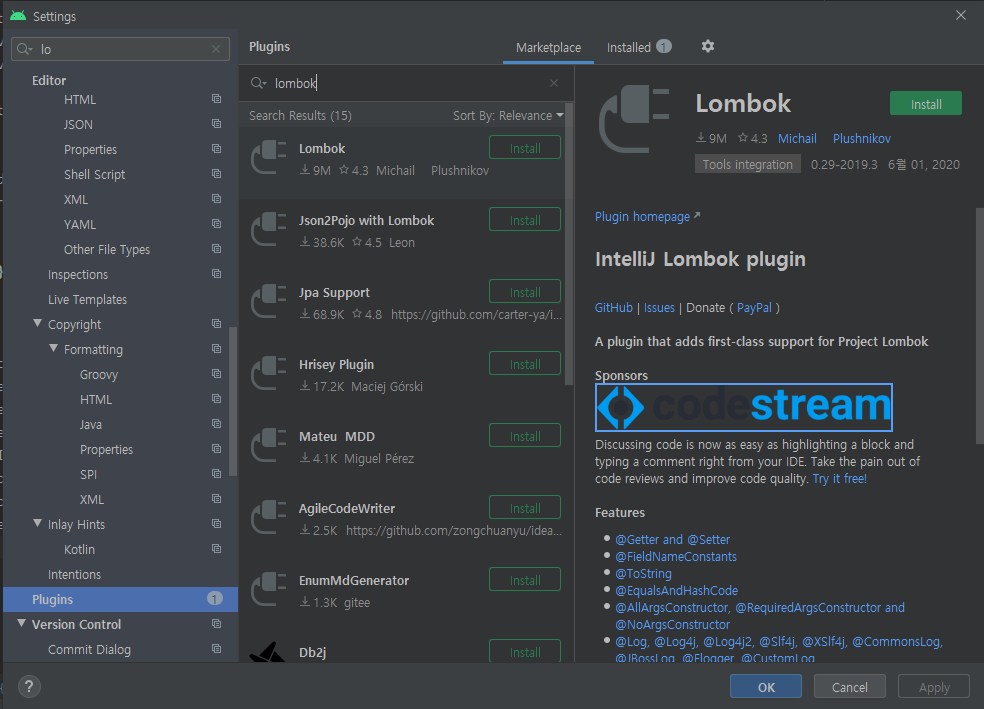This screenshot has height=709, width=984.
Task: Click the Lombok plugin icon in results
Action: pyautogui.click(x=269, y=158)
